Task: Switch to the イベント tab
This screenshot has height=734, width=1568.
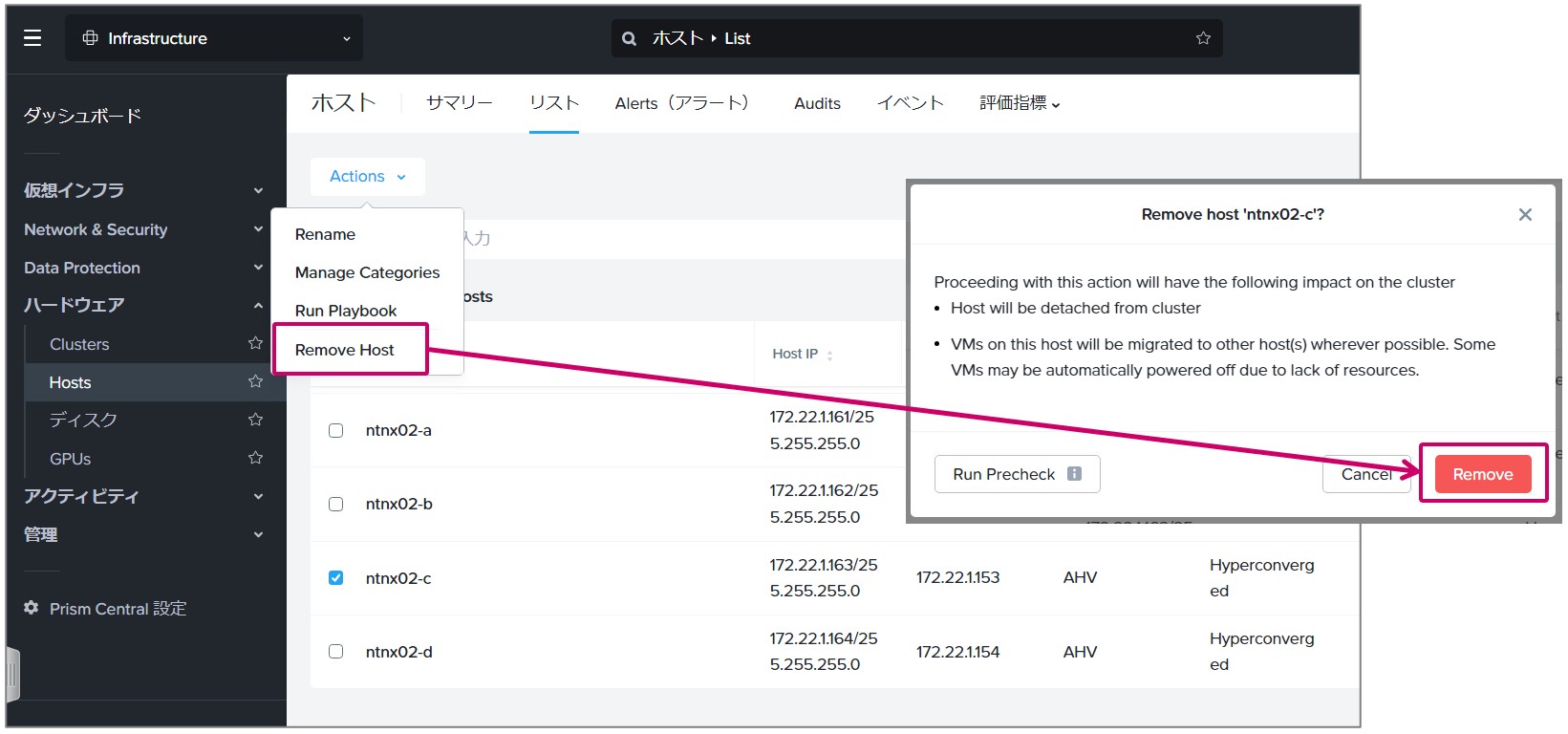Action: click(x=910, y=103)
